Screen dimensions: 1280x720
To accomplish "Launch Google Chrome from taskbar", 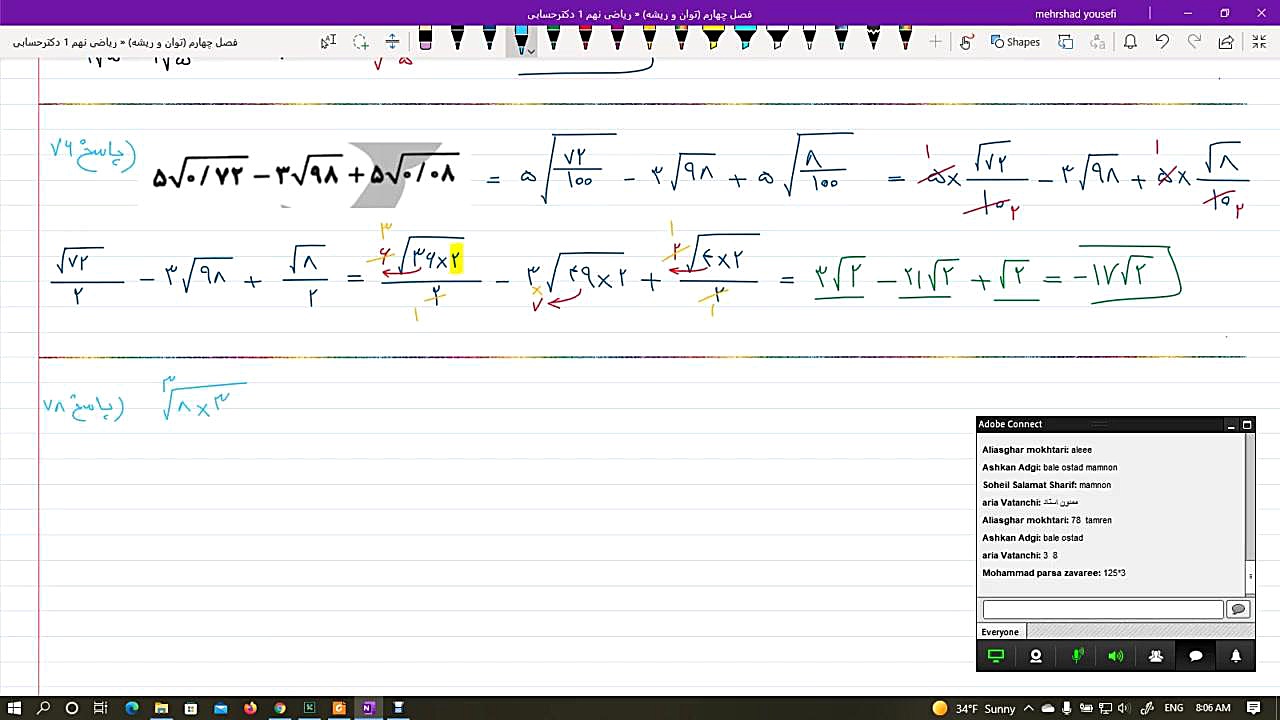I will pos(280,708).
